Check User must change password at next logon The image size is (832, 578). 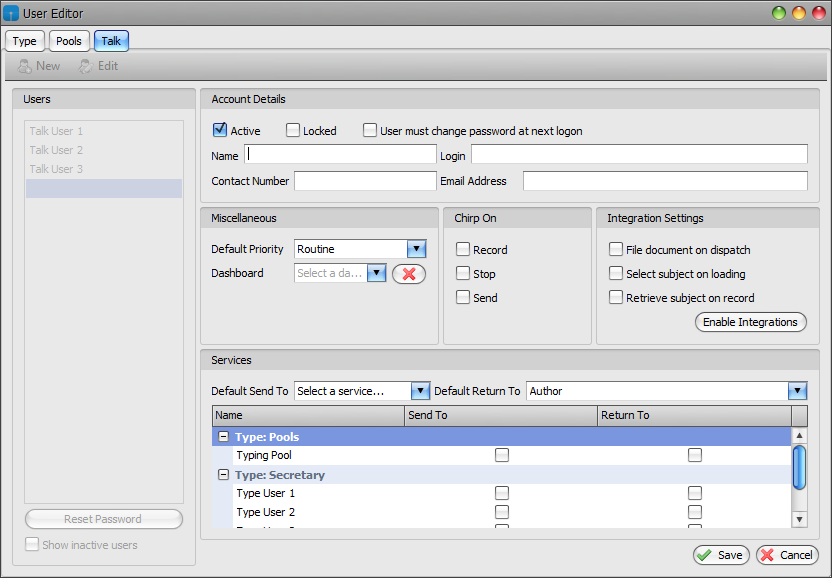coord(370,130)
